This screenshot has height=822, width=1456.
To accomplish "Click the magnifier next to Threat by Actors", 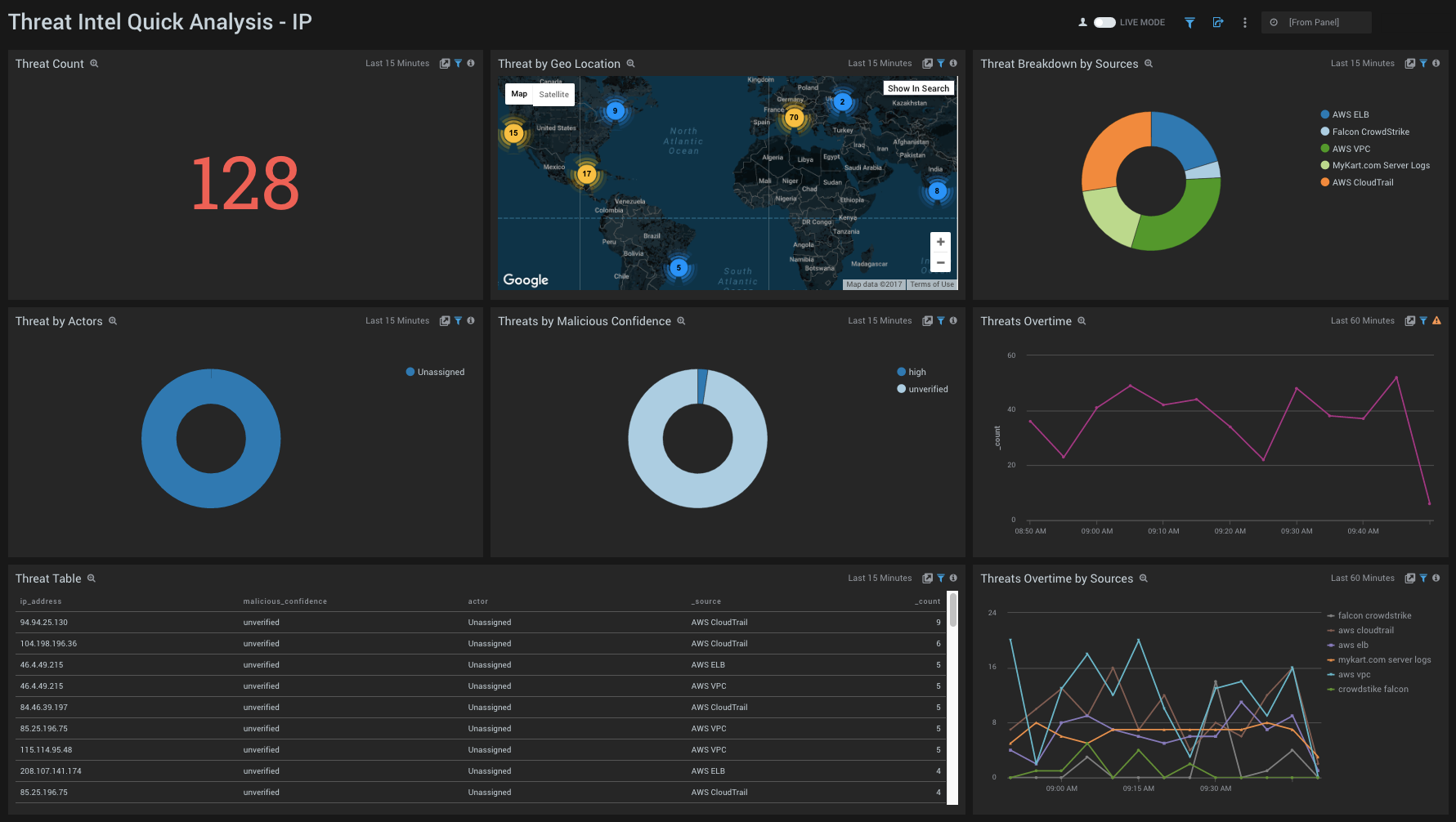I will click(114, 321).
